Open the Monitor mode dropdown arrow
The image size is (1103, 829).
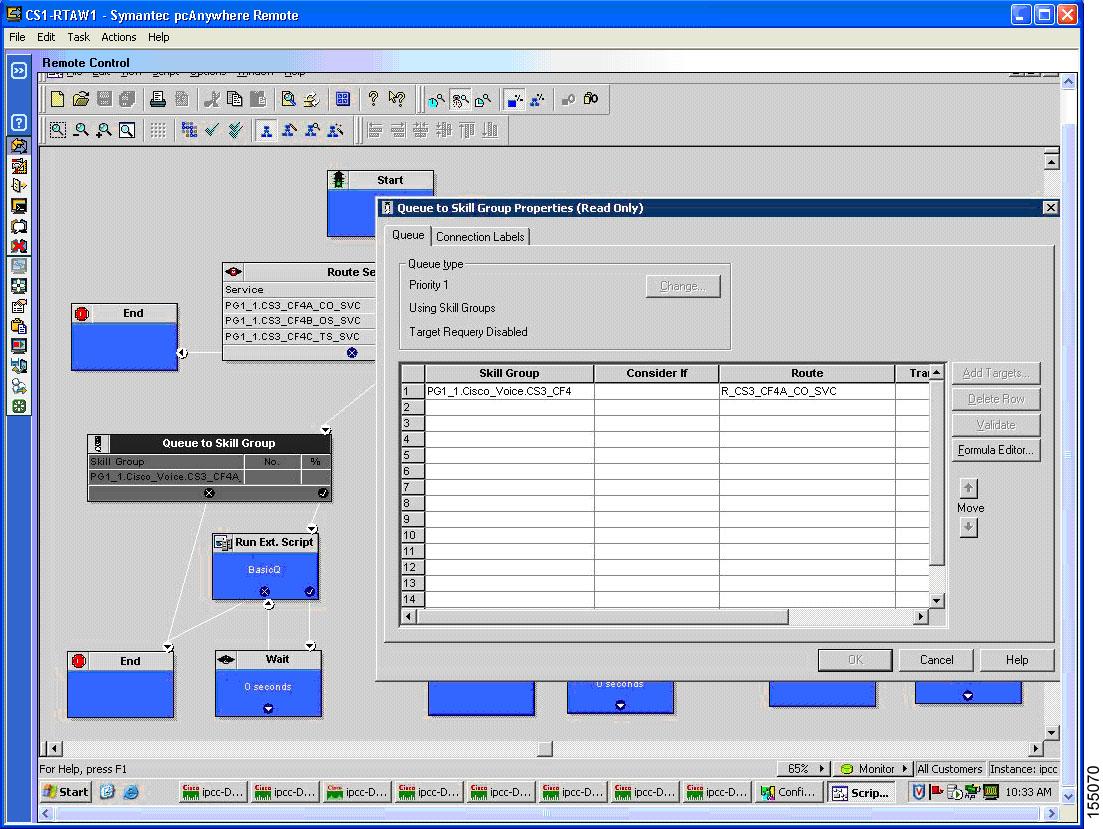coord(905,769)
